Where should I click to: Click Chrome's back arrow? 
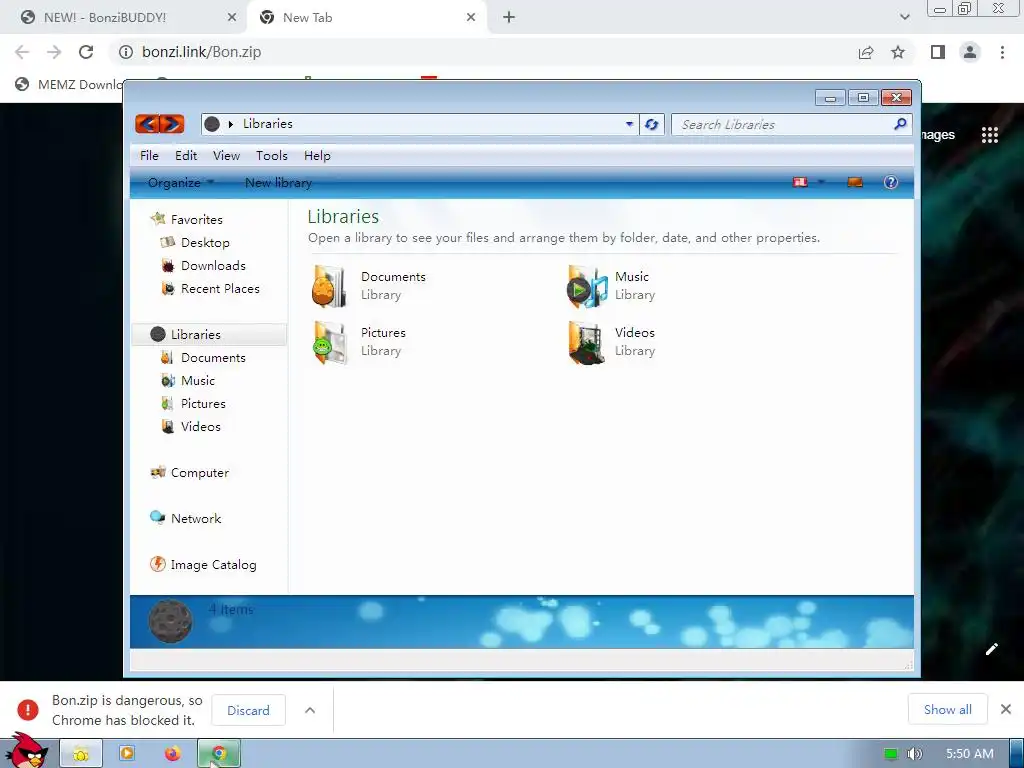click(x=22, y=52)
